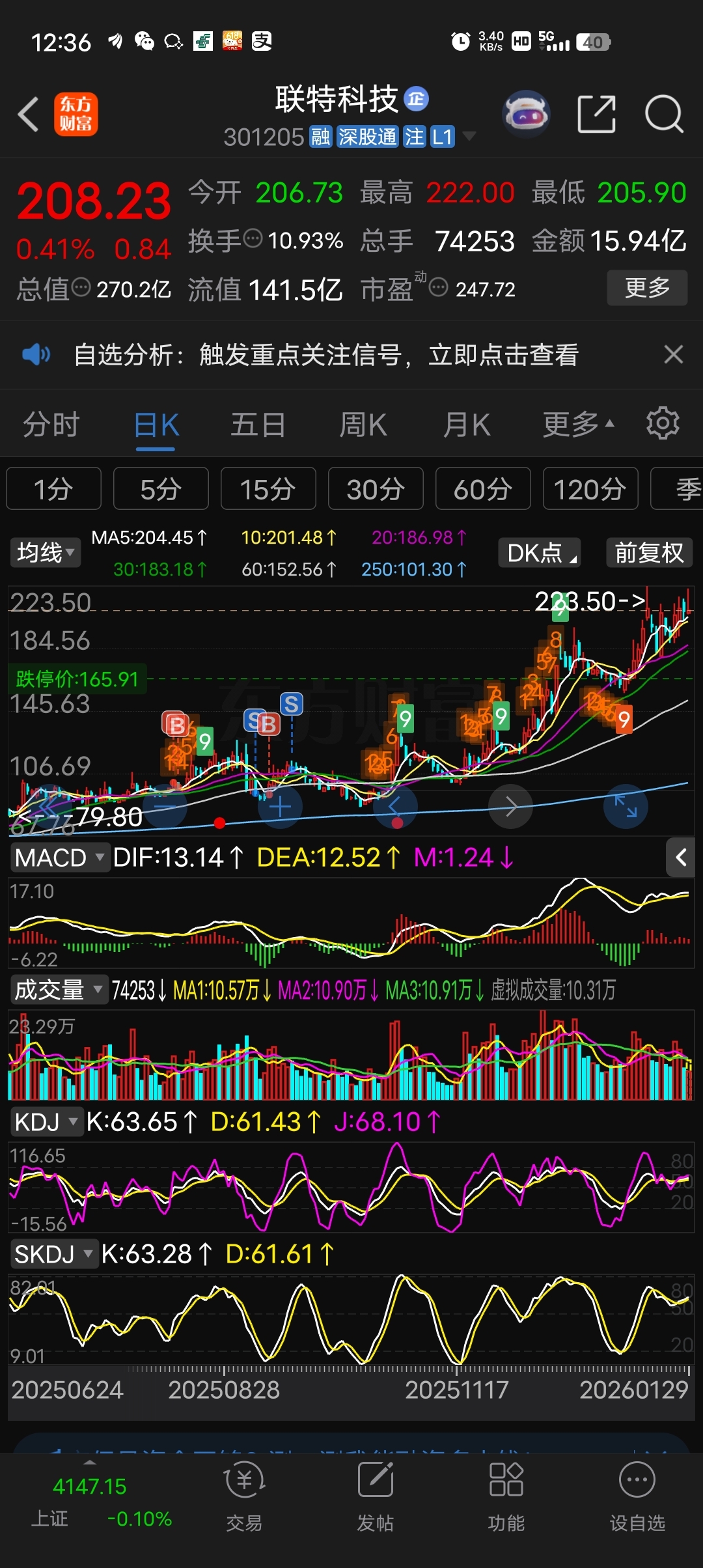Tap the 注 registration tag
The image size is (703, 1568).
tap(414, 137)
